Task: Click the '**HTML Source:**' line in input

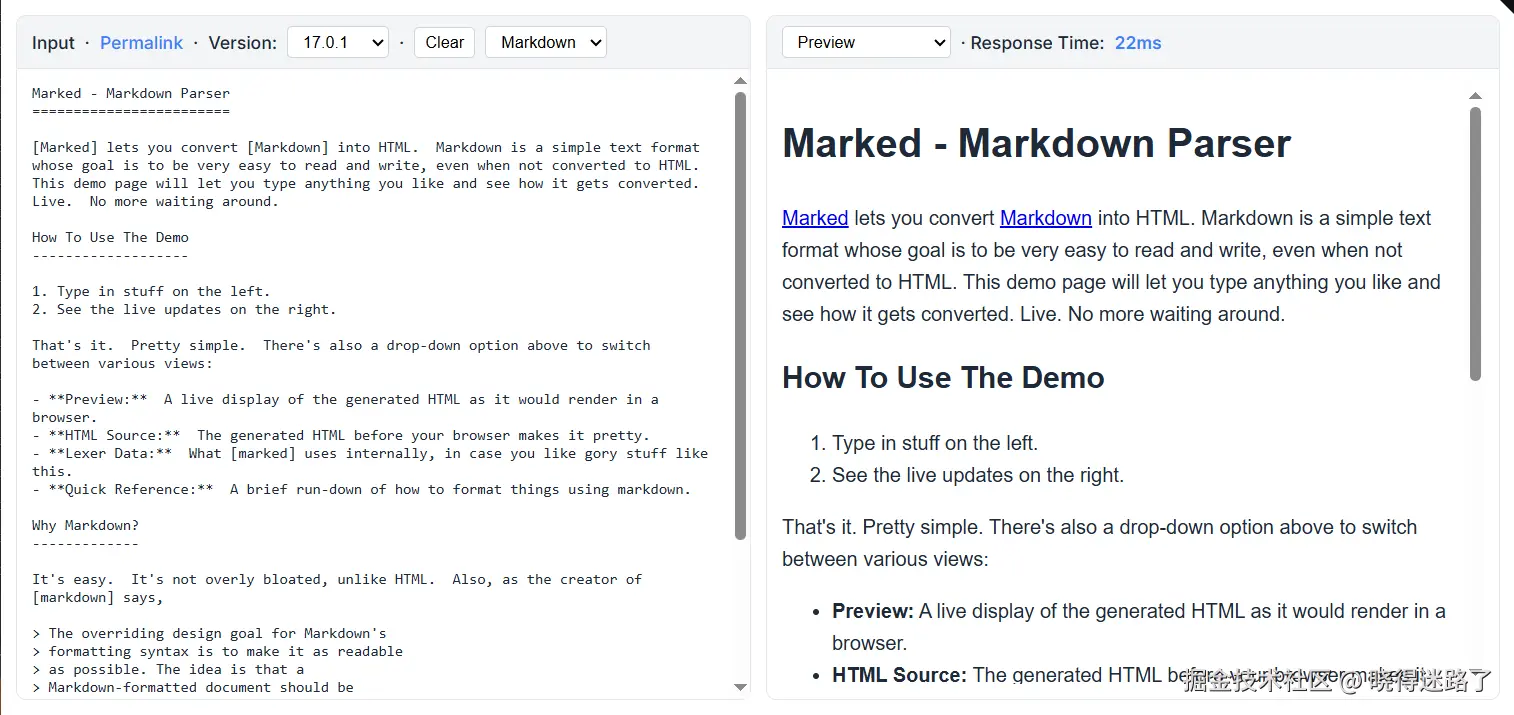Action: tap(341, 435)
